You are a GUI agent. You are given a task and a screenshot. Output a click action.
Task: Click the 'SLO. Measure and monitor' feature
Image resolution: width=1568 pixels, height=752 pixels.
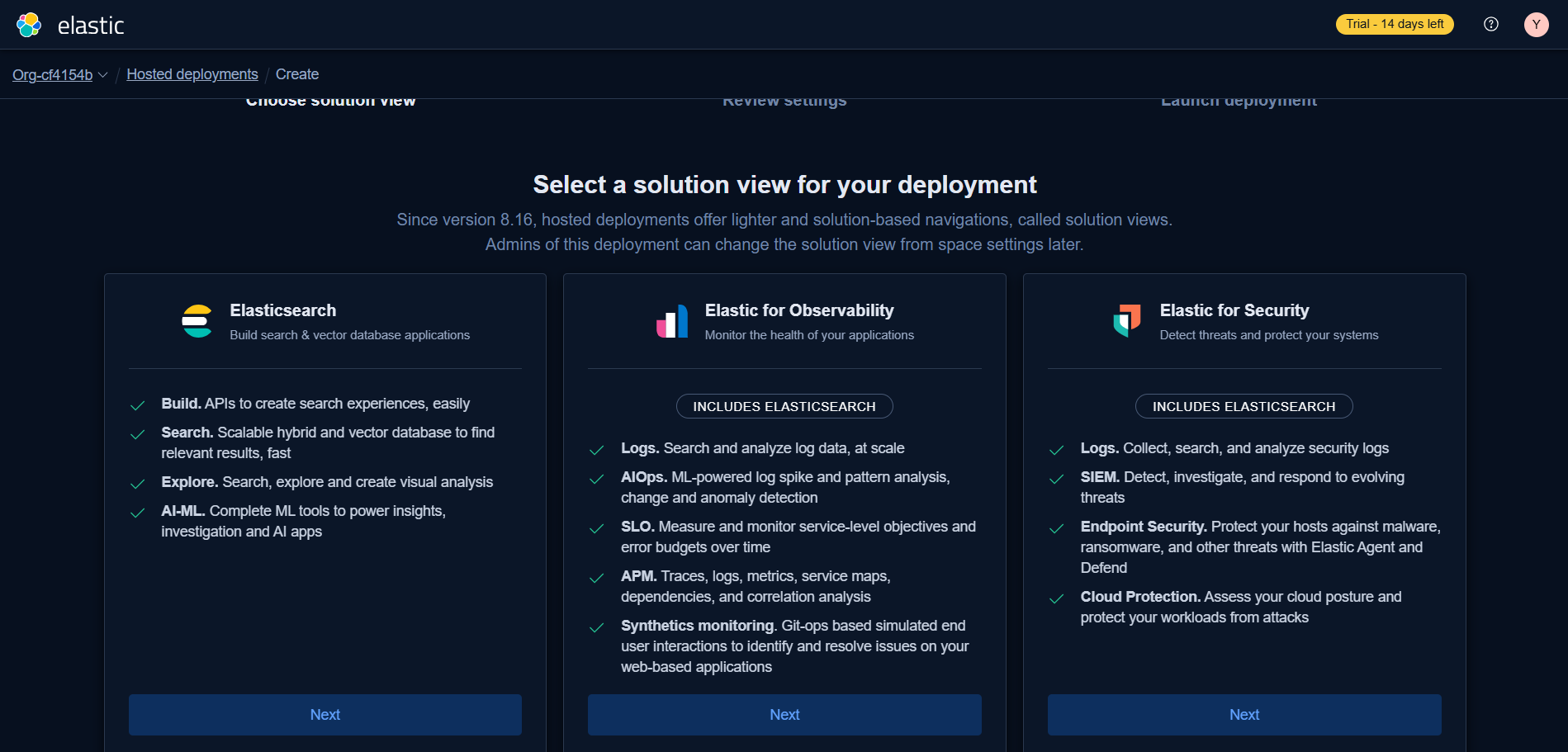click(x=798, y=537)
